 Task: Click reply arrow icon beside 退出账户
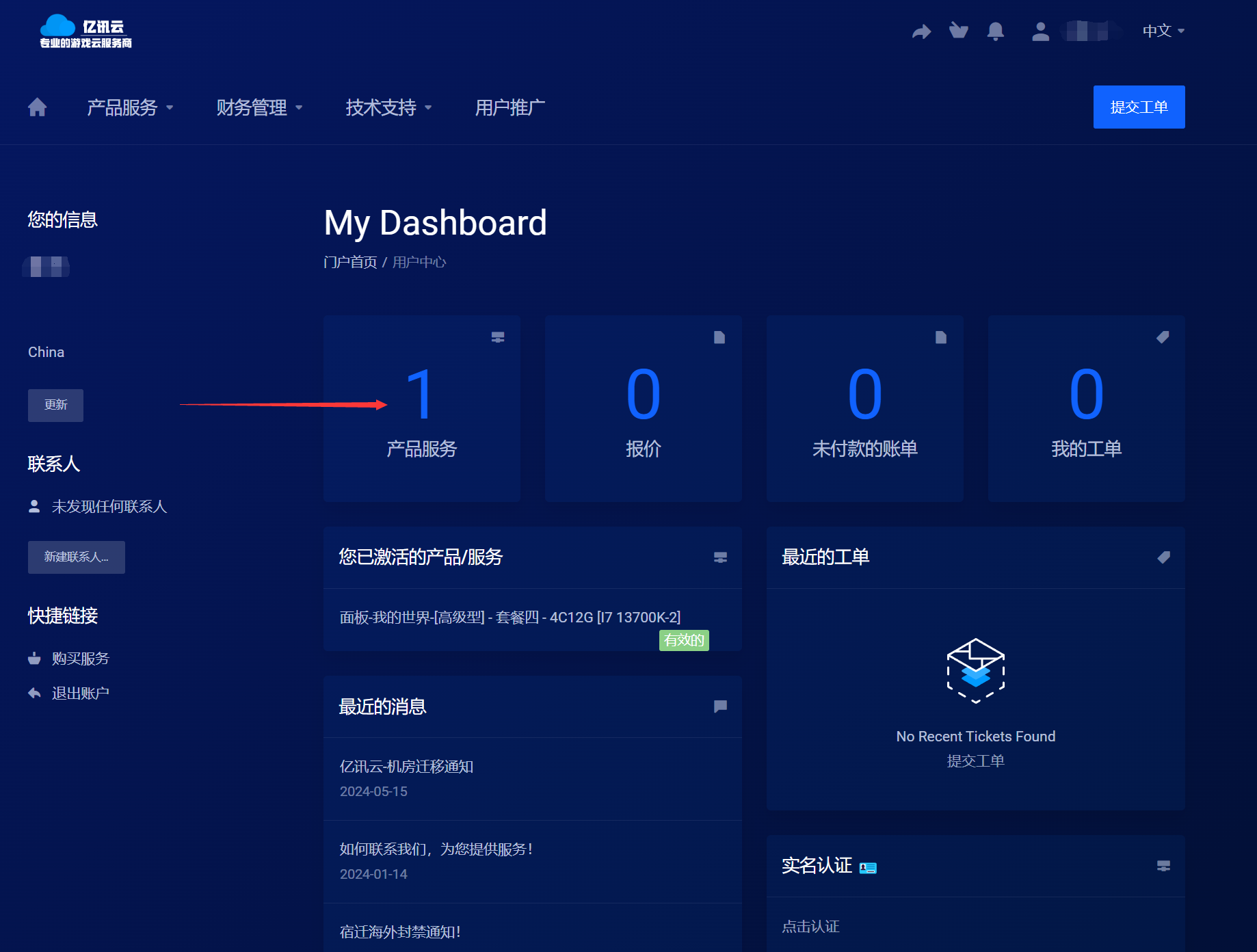(x=34, y=693)
